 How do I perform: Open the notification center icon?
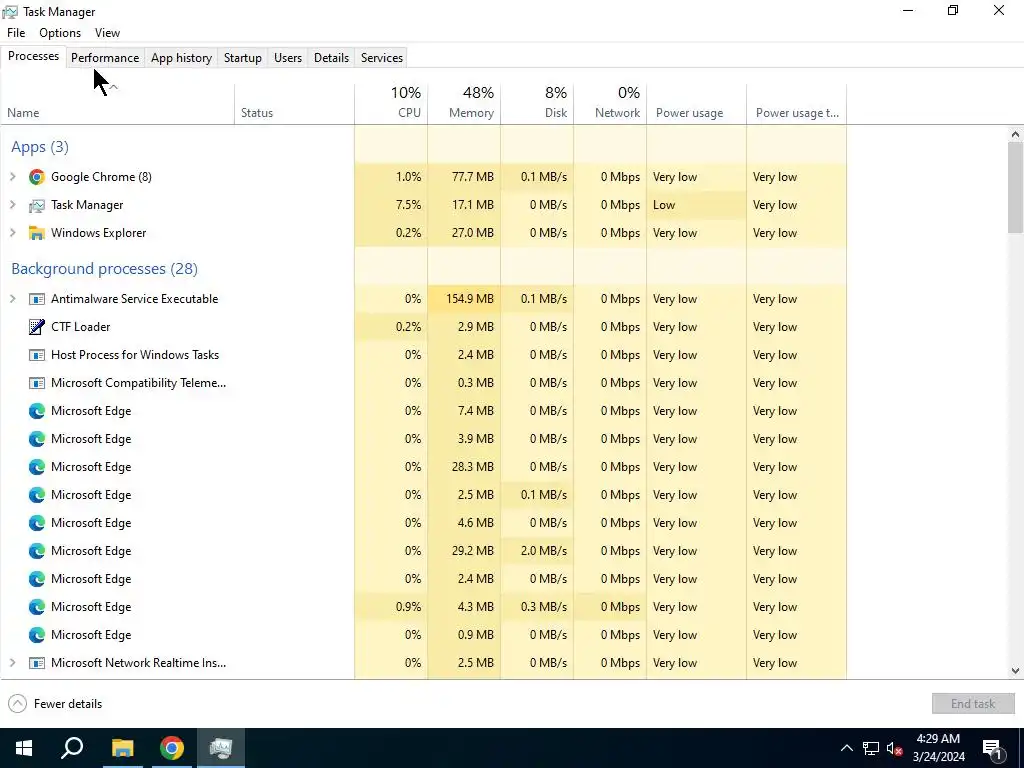point(992,748)
